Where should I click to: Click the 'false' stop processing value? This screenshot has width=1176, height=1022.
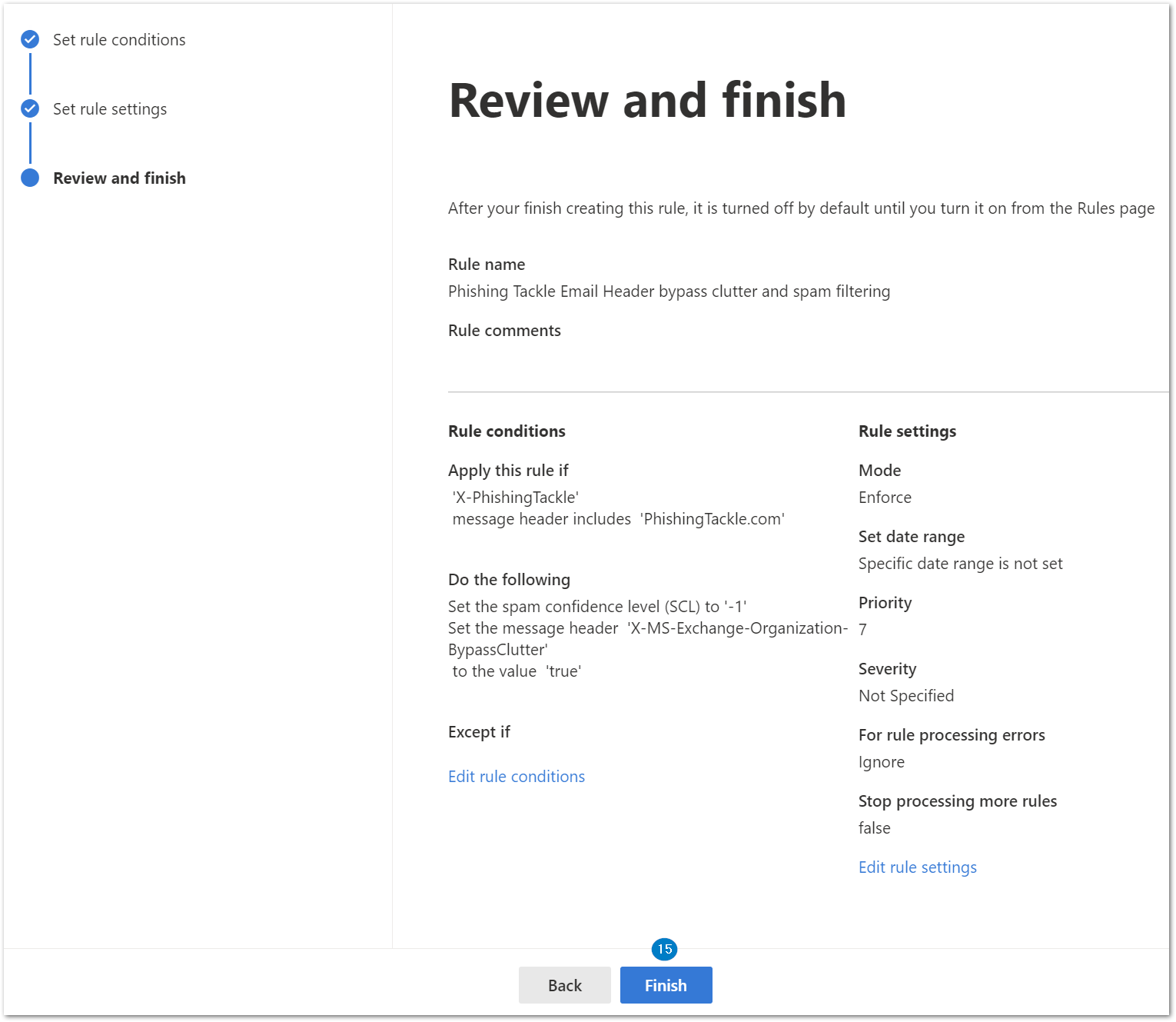click(x=875, y=828)
